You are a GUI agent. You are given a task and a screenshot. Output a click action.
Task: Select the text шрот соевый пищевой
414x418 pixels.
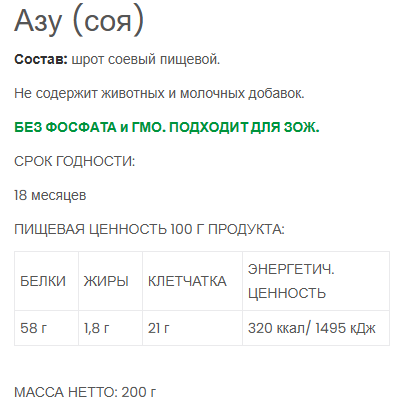tap(146, 60)
